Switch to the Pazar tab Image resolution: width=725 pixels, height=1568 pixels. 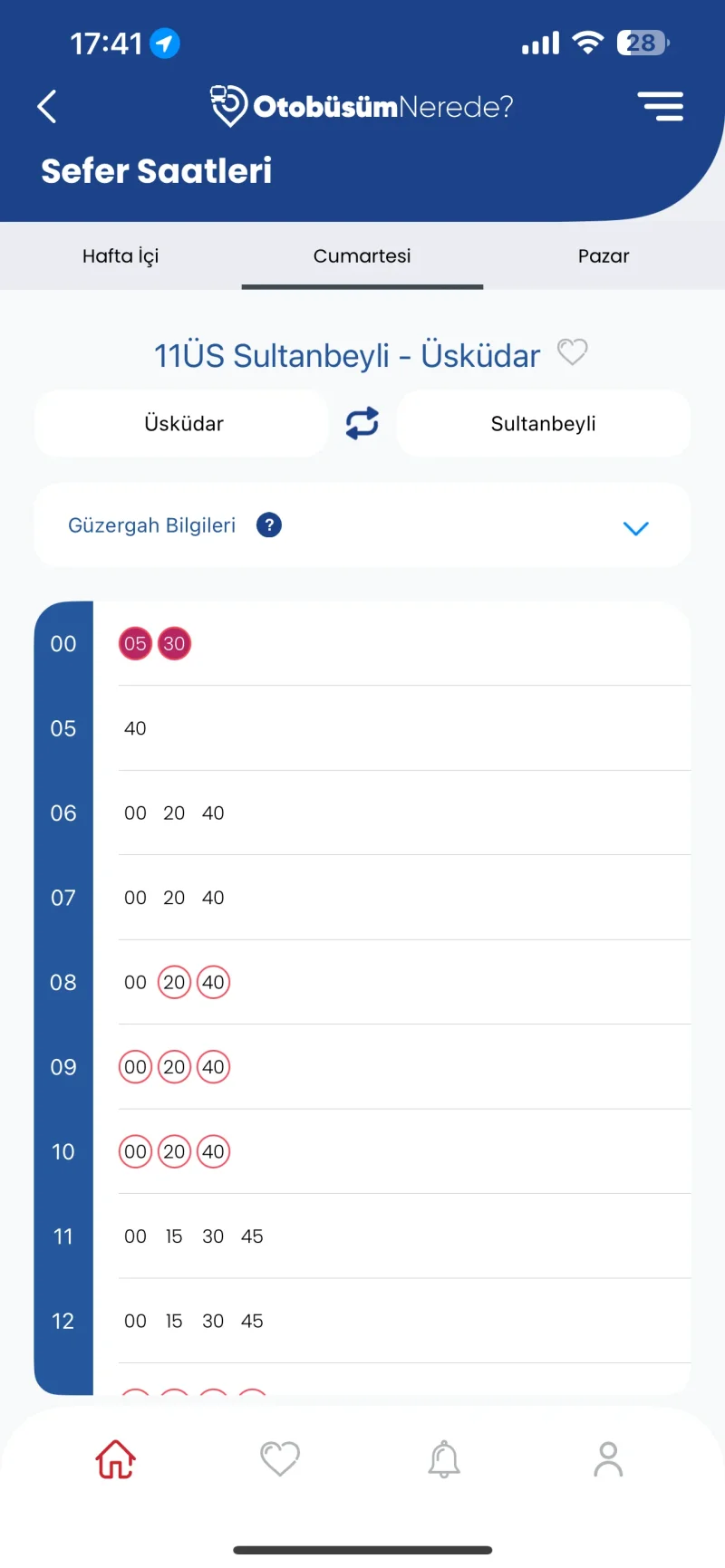point(604,256)
